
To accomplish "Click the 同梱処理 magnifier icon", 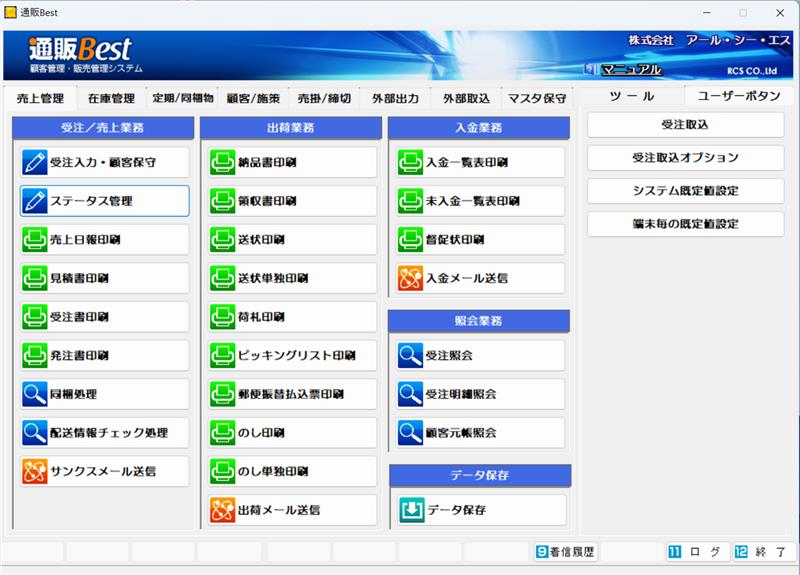I will coord(35,394).
